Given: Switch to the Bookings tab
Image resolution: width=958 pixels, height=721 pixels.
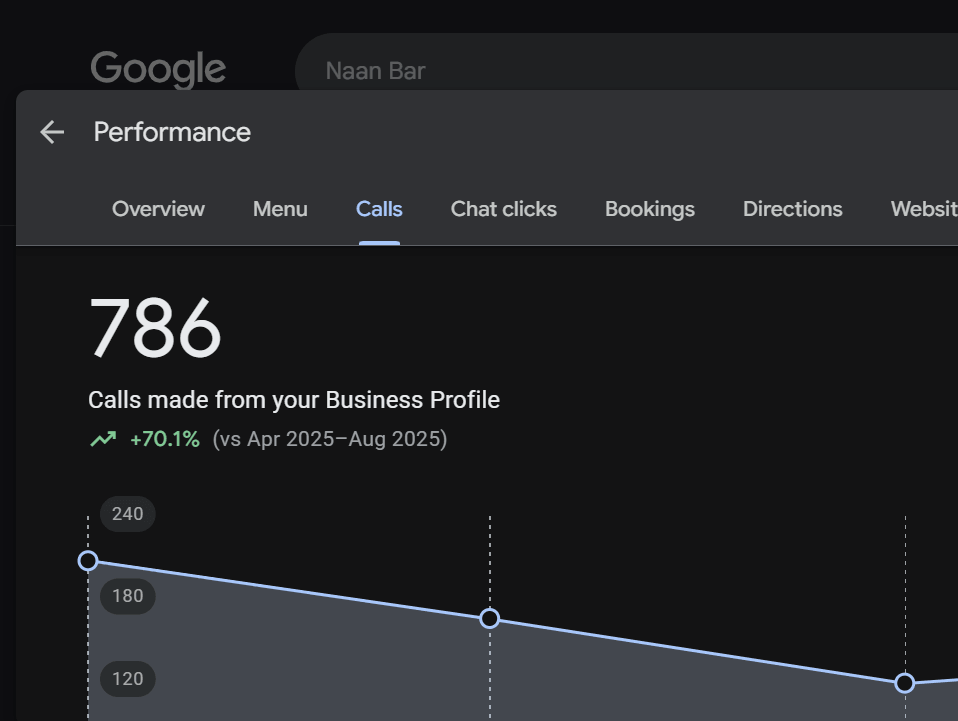Looking at the screenshot, I should (x=650, y=209).
